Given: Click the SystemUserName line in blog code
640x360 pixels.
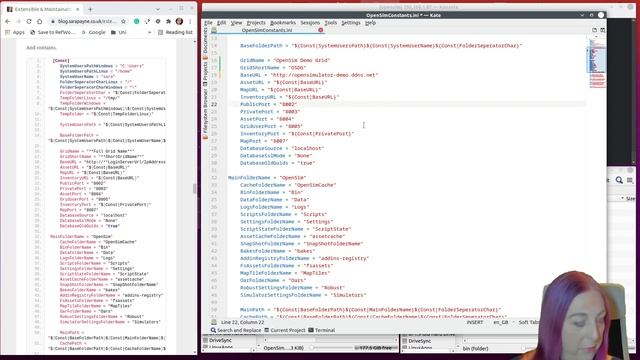Looking at the screenshot, I should 87,76.
